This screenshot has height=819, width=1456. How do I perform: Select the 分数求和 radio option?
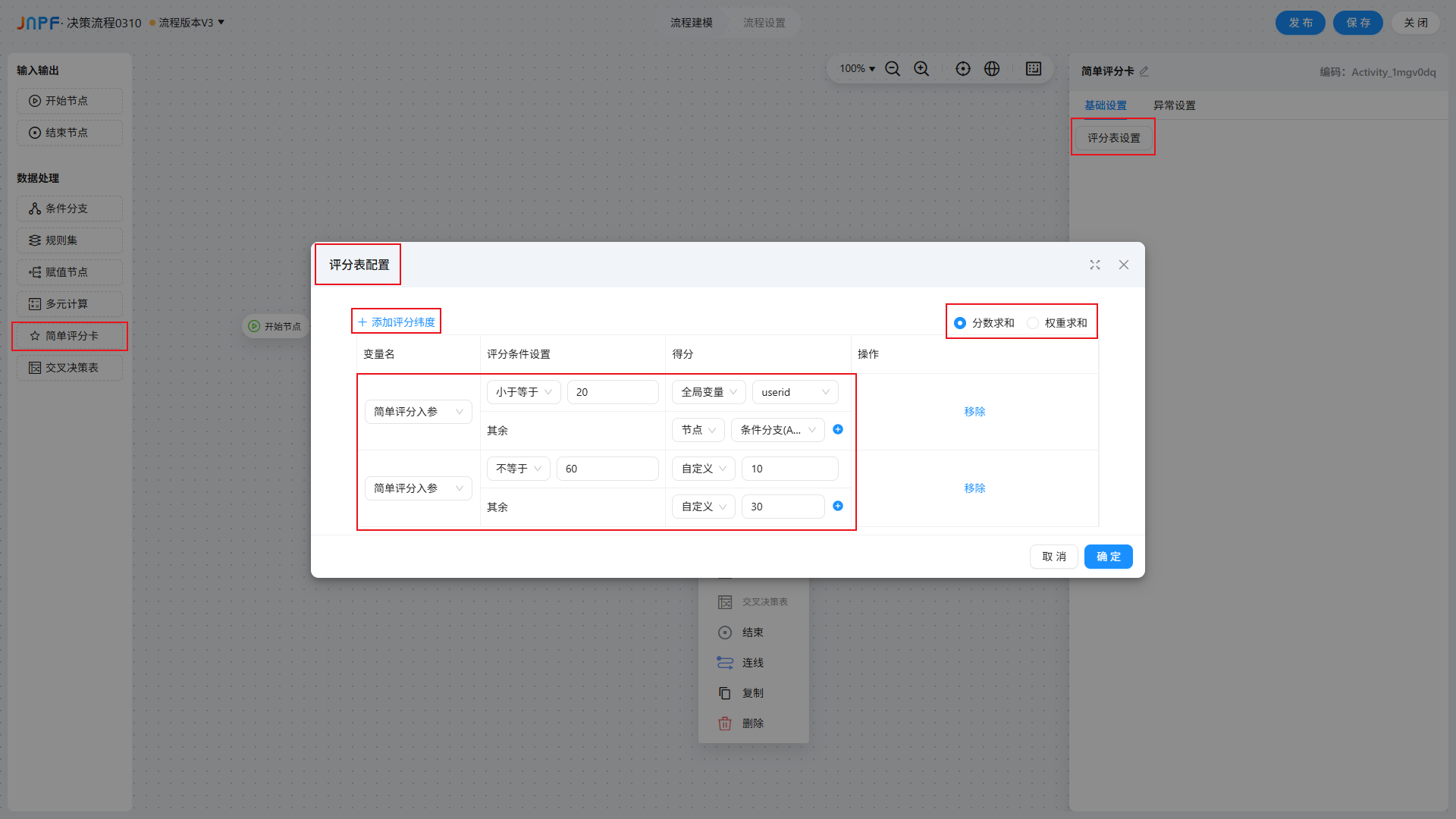[x=961, y=323]
